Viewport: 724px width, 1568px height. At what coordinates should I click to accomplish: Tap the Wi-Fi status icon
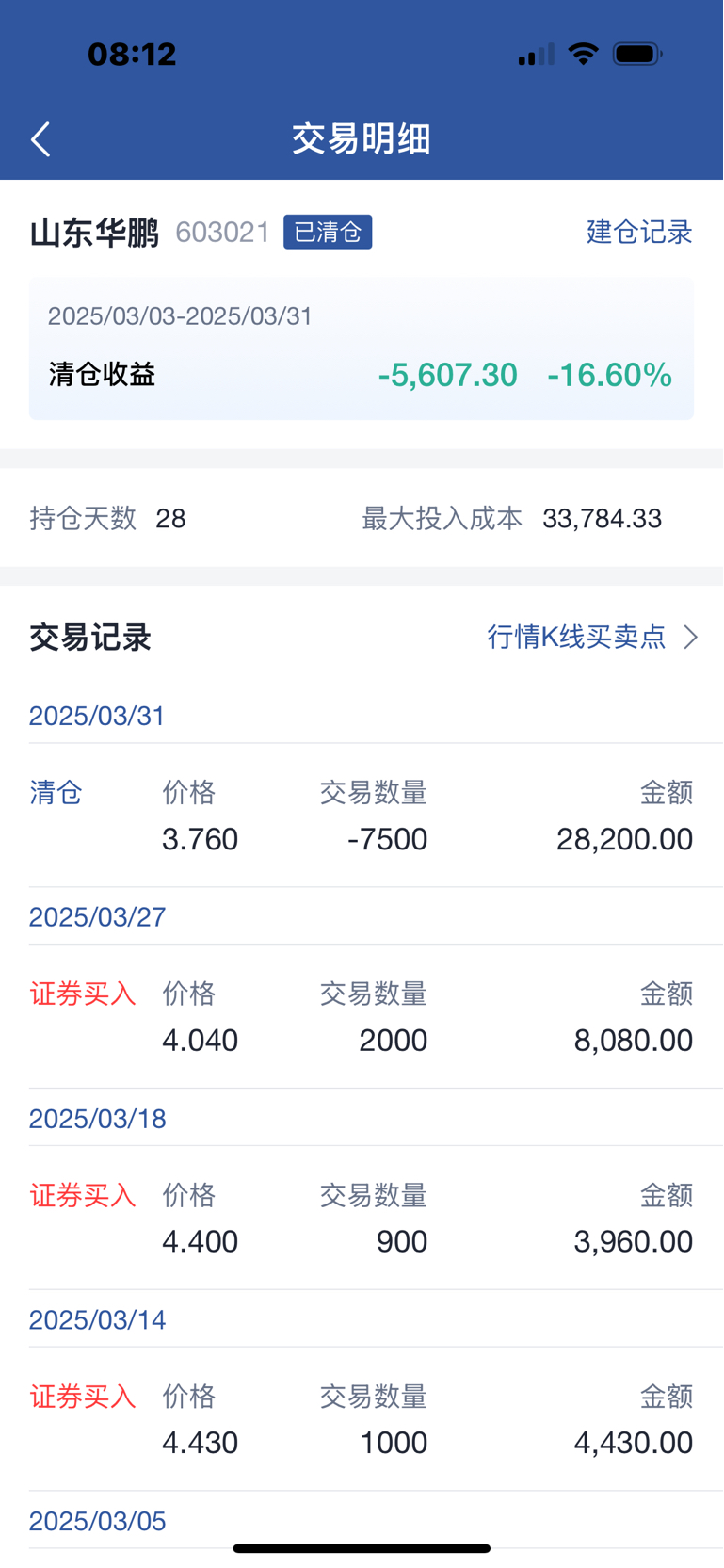pos(584,54)
